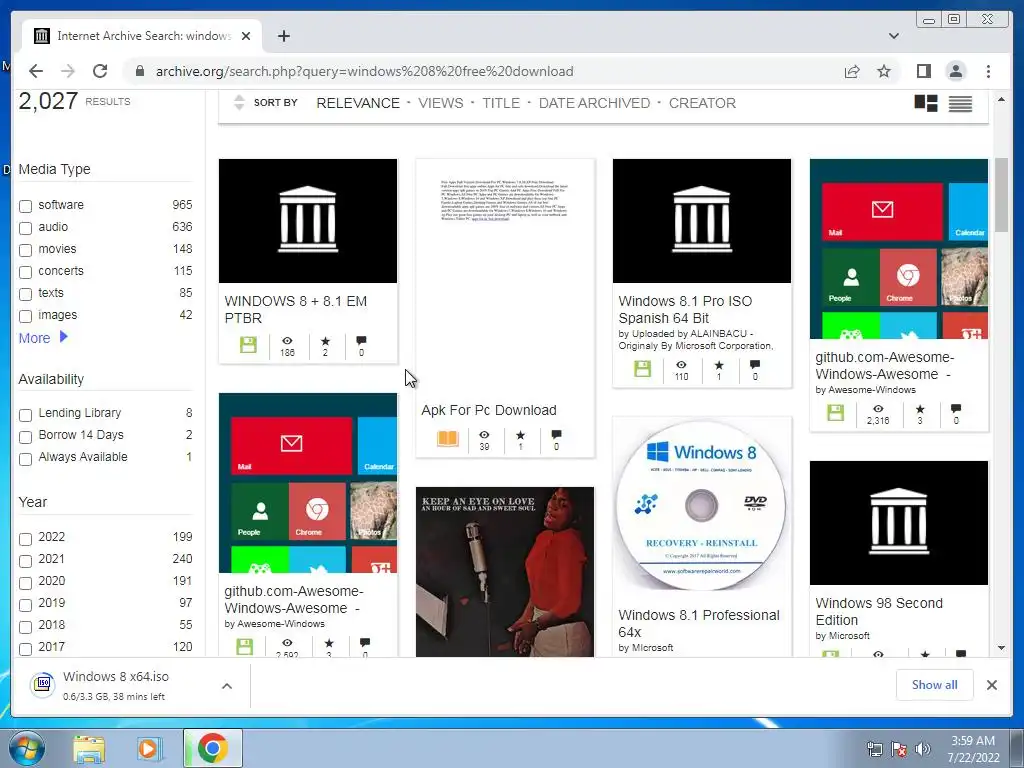
Task: Switch to list view of results
Action: 960,103
